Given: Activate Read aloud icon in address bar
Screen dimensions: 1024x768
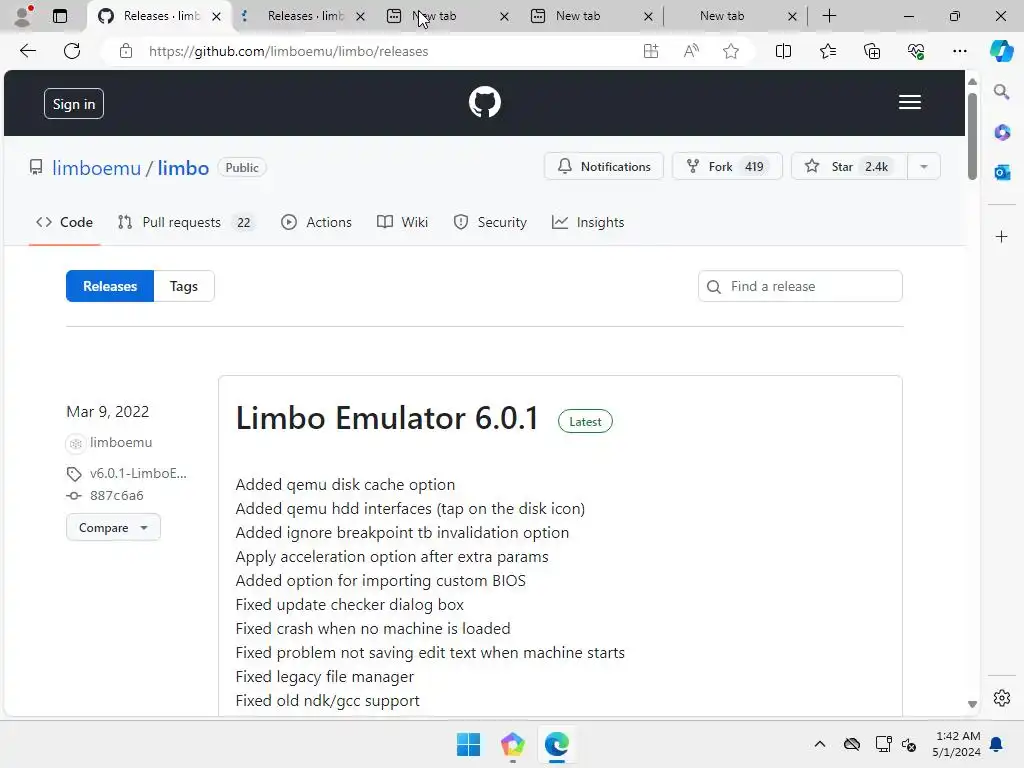Looking at the screenshot, I should point(691,51).
